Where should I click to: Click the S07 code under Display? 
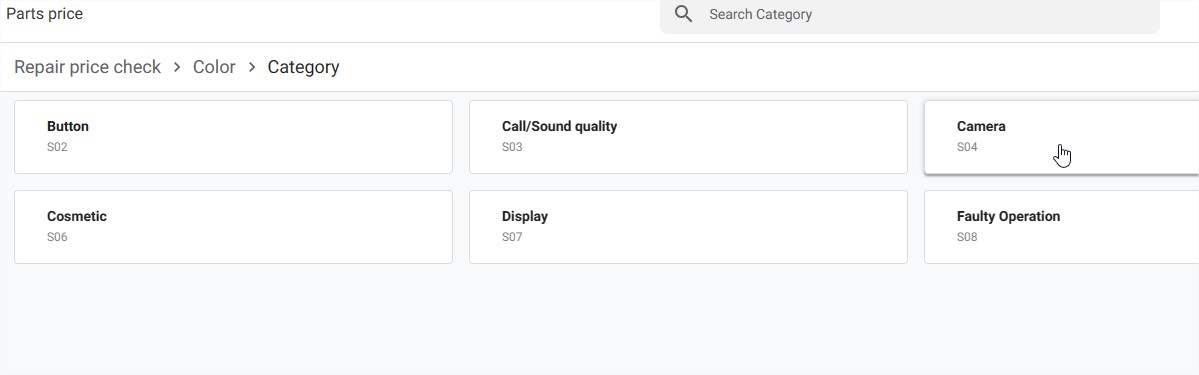512,237
